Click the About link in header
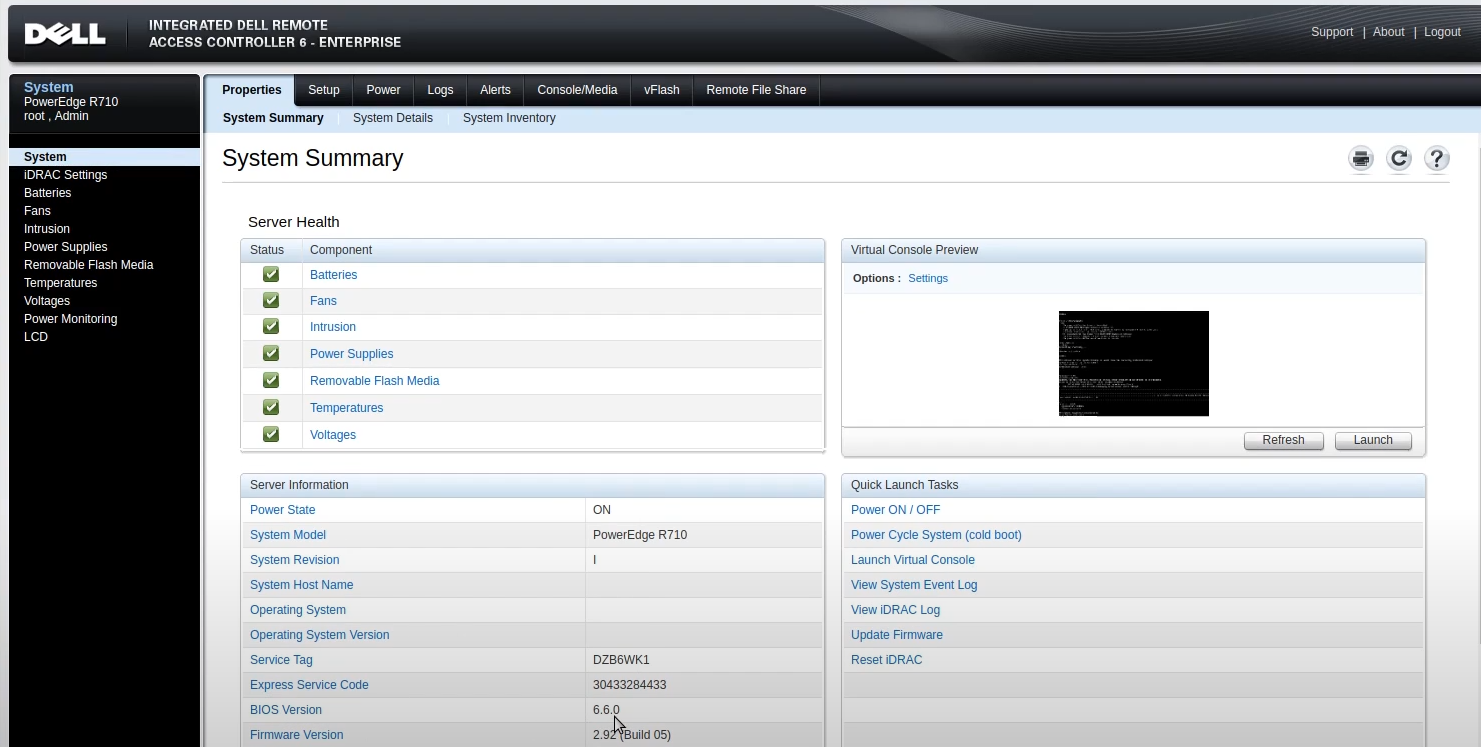This screenshot has width=1481, height=747. point(1388,32)
